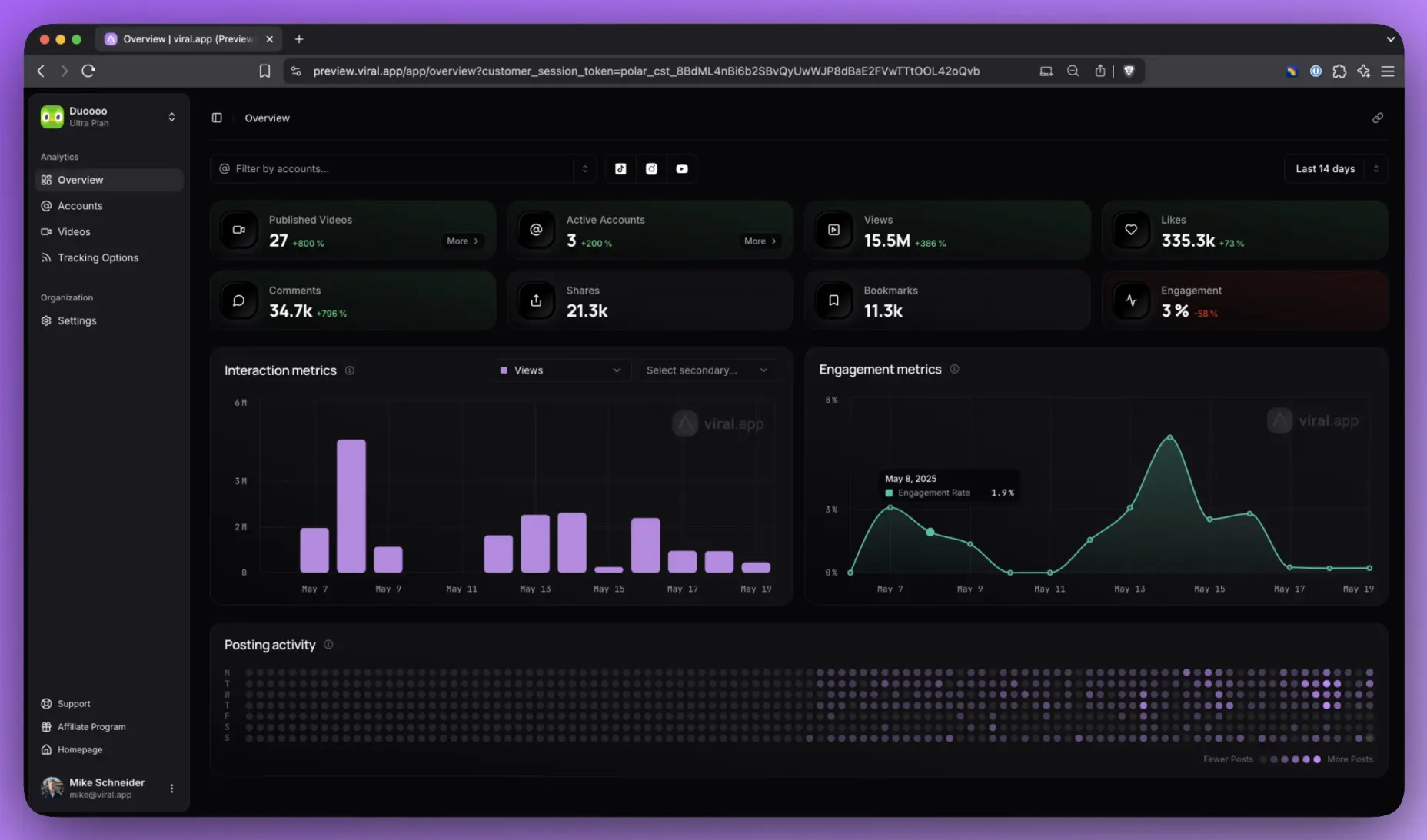Screen dimensions: 1427x840
Task: Open Mike Schneider user options menu
Action: coord(171,789)
